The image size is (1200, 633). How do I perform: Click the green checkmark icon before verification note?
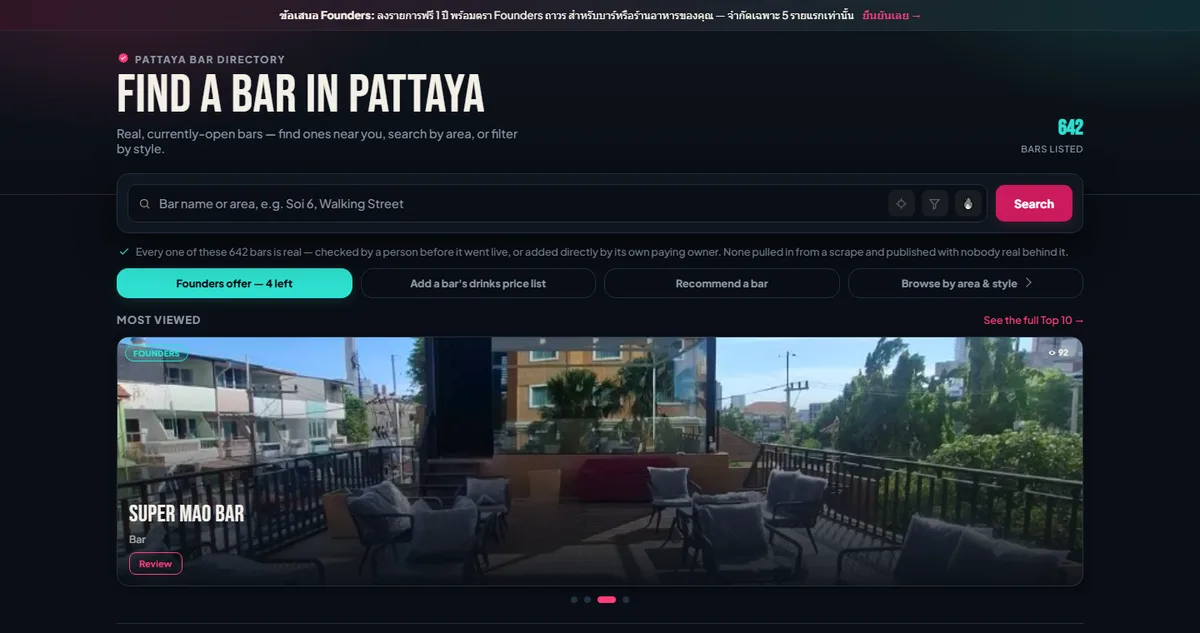[x=124, y=252]
